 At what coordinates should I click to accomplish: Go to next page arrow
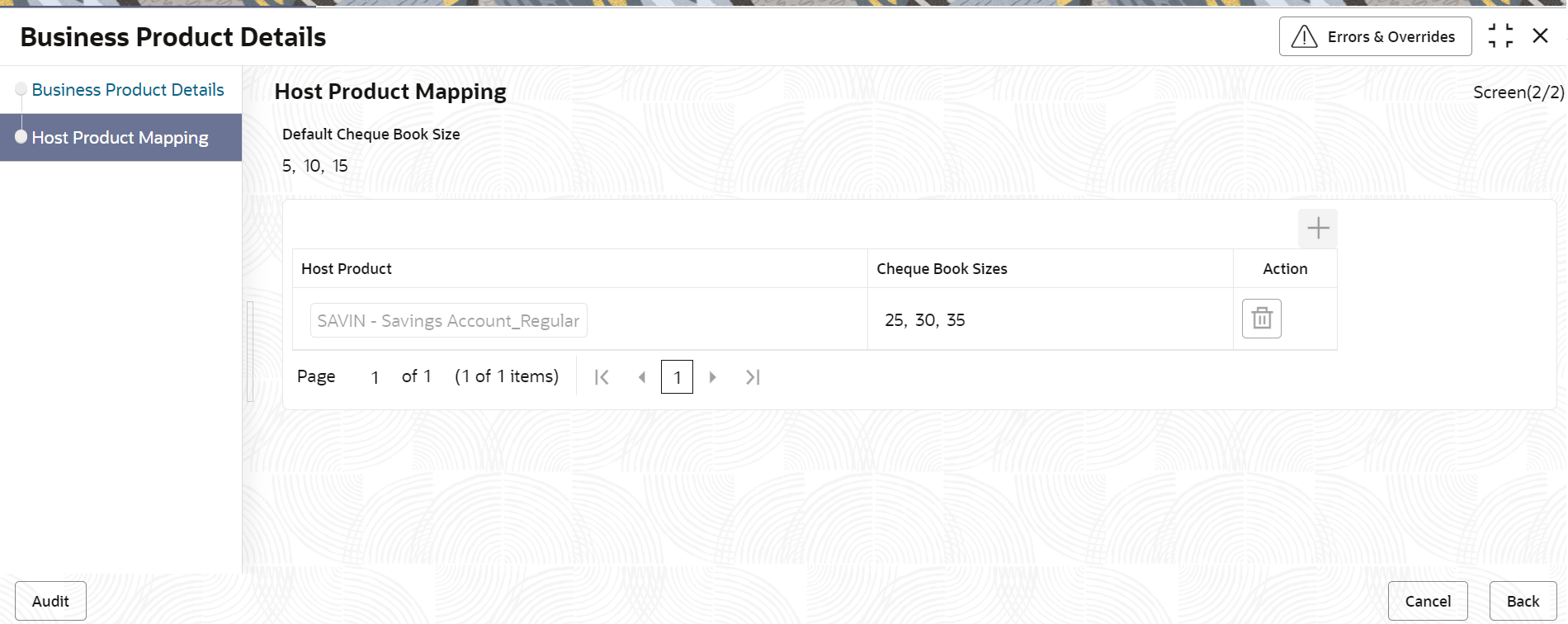click(x=713, y=377)
